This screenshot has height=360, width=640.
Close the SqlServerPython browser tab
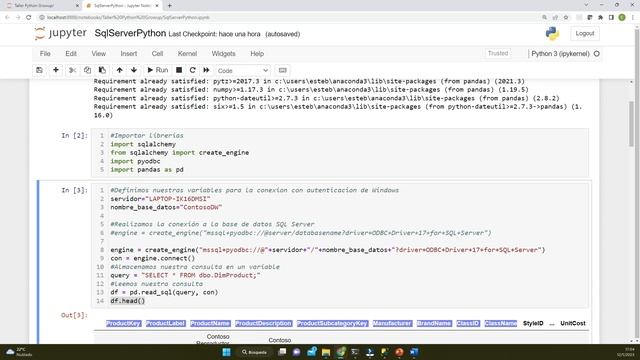[x=157, y=6]
